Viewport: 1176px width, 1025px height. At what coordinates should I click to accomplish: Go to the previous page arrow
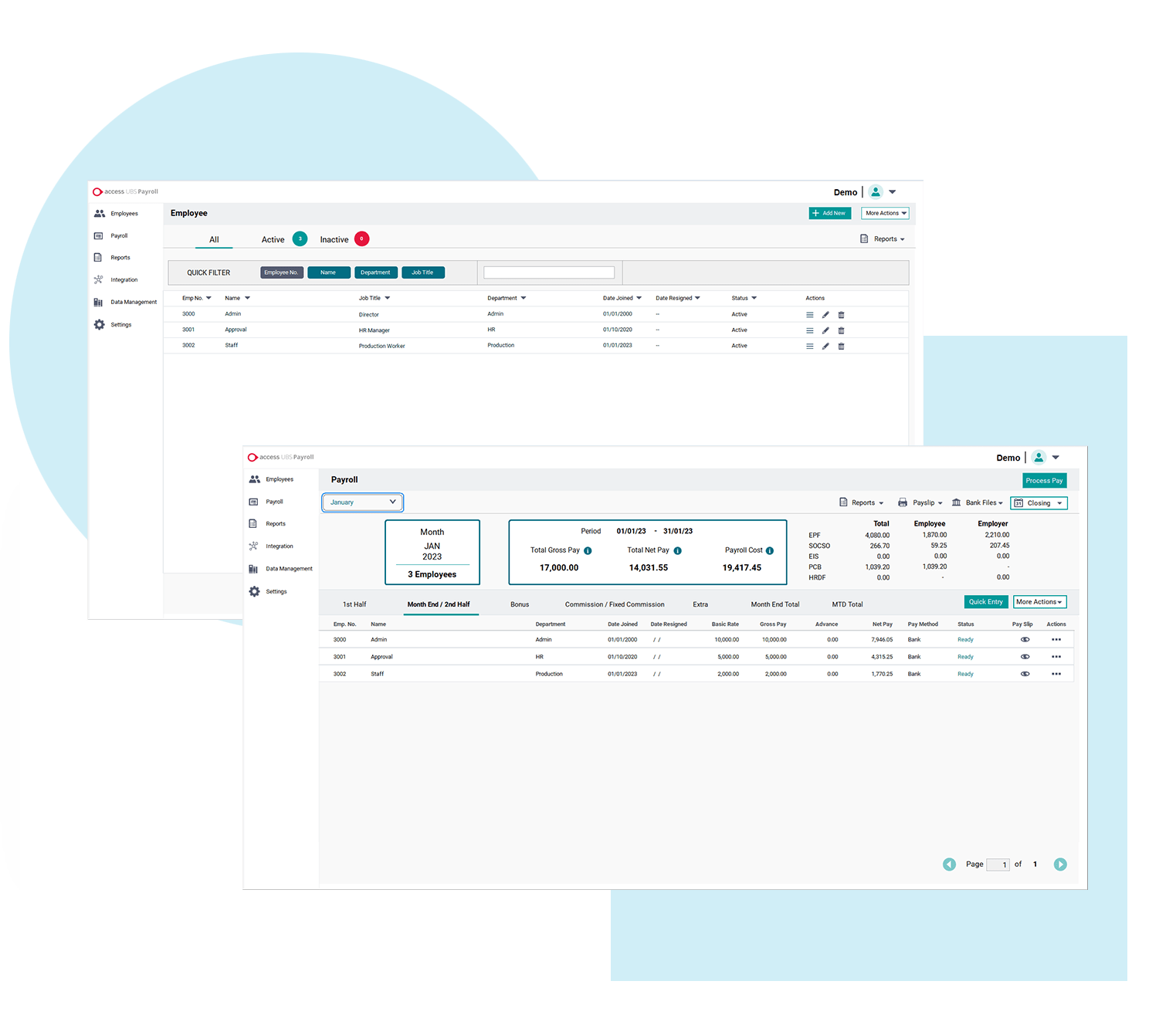950,864
